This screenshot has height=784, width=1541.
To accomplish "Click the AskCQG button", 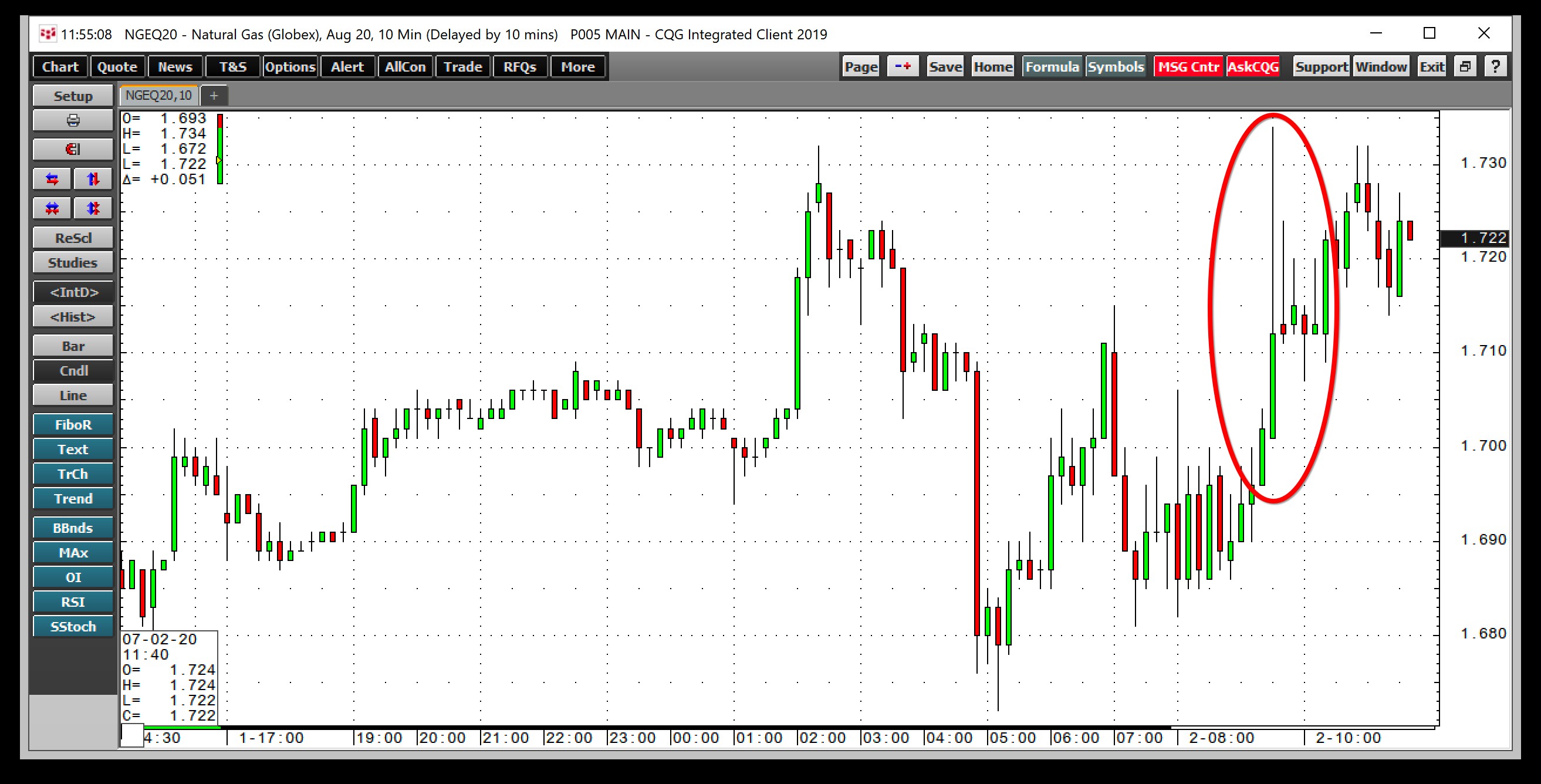I will tap(1253, 66).
